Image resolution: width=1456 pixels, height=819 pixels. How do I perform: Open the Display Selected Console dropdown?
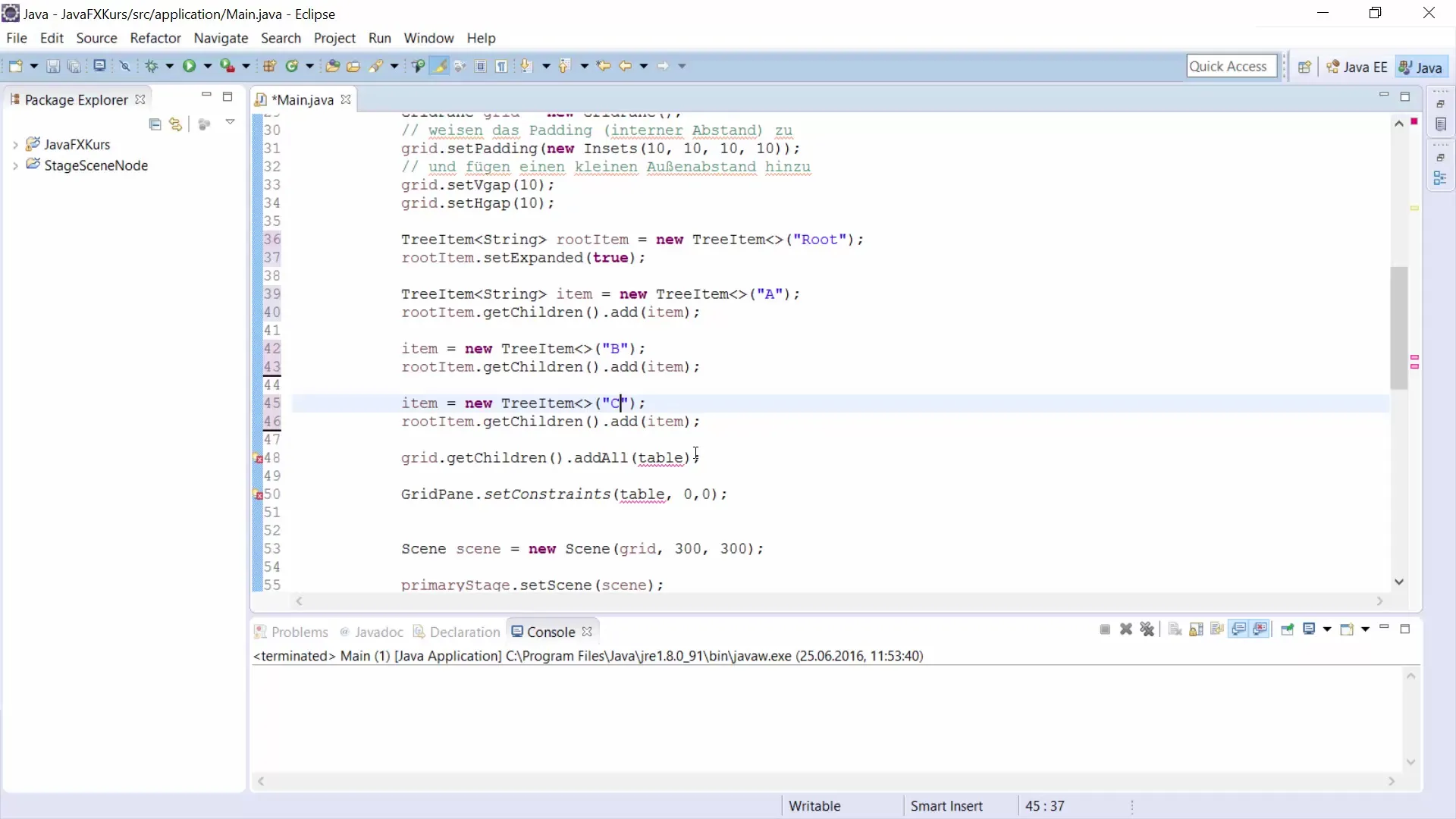pyautogui.click(x=1327, y=629)
